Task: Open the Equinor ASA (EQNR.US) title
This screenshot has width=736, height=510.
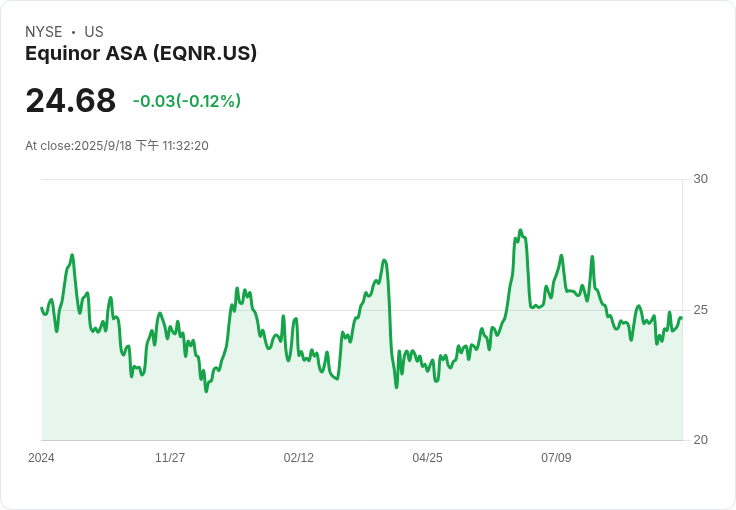Action: [141, 53]
